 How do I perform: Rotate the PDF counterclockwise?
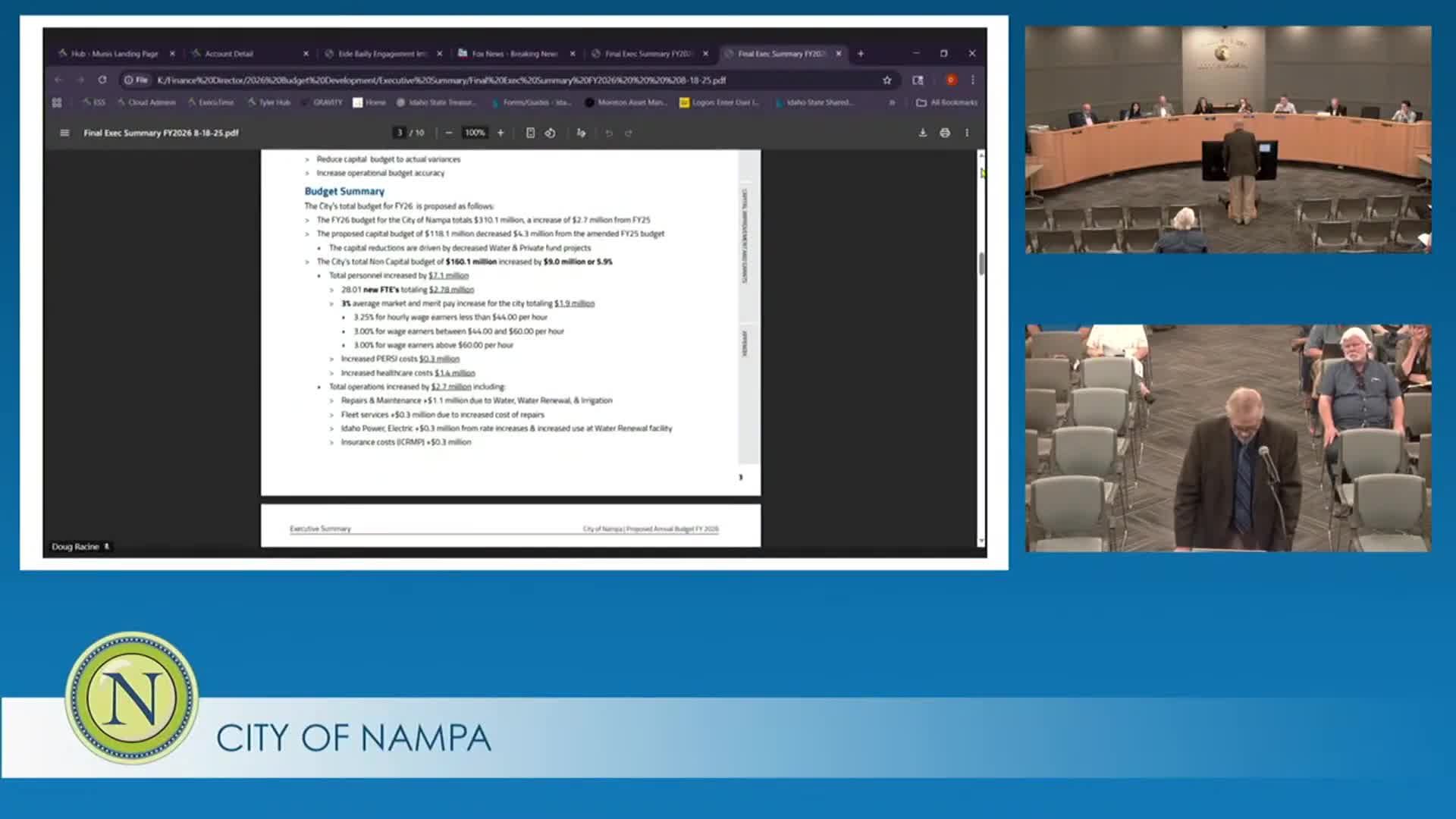coord(551,133)
